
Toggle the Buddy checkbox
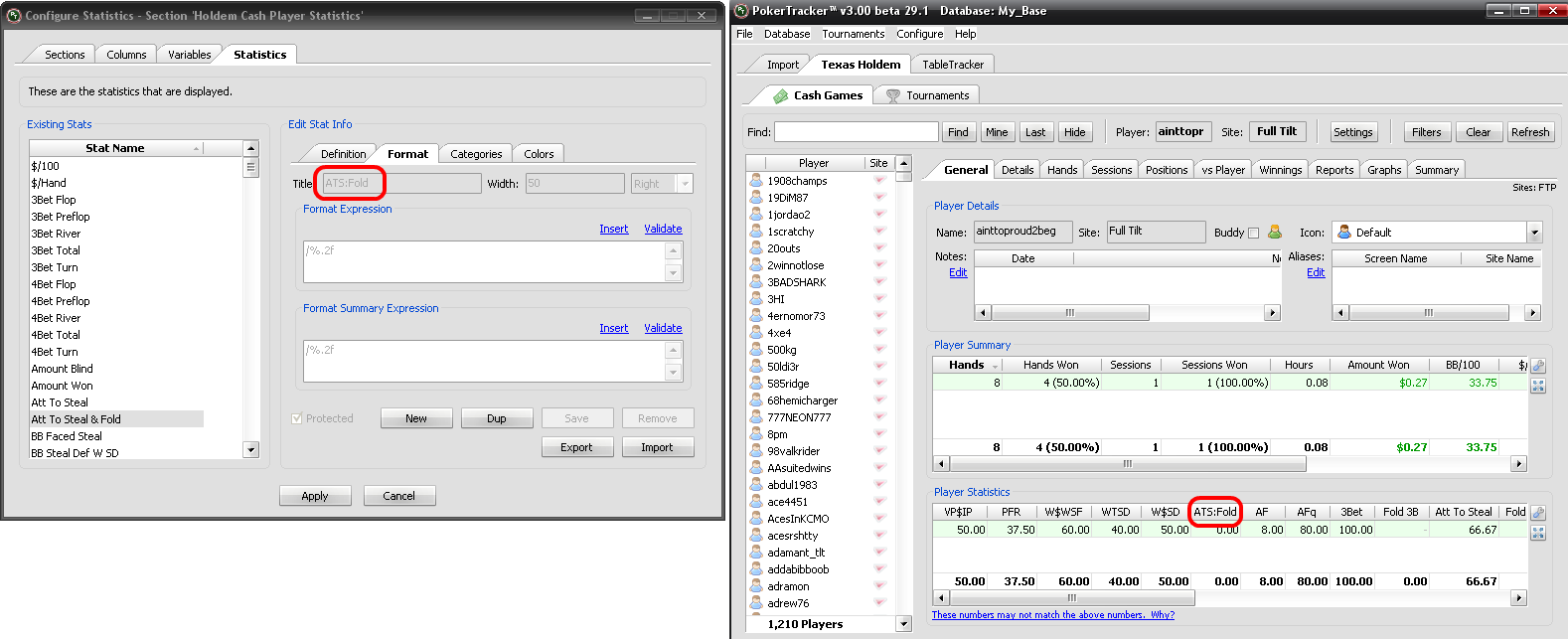1253,233
